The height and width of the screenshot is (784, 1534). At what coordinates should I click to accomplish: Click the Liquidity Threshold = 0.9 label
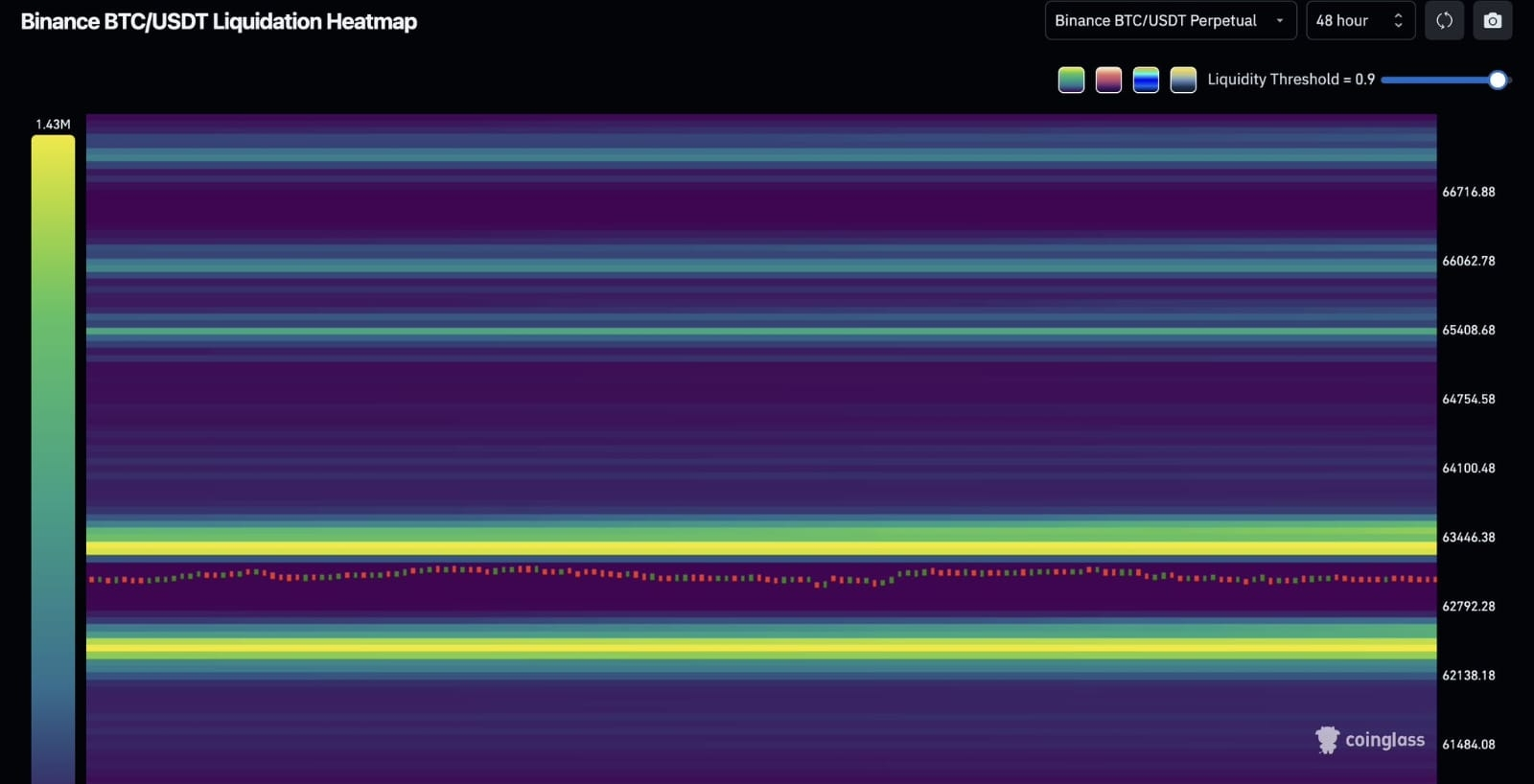point(1290,80)
